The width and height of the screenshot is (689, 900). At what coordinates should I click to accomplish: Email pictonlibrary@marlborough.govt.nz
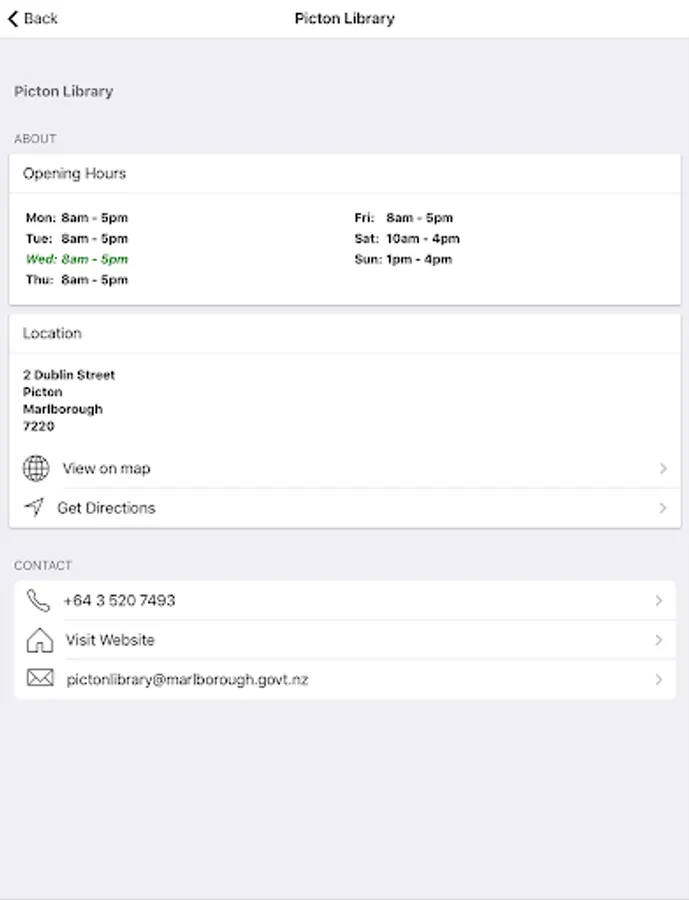point(187,679)
